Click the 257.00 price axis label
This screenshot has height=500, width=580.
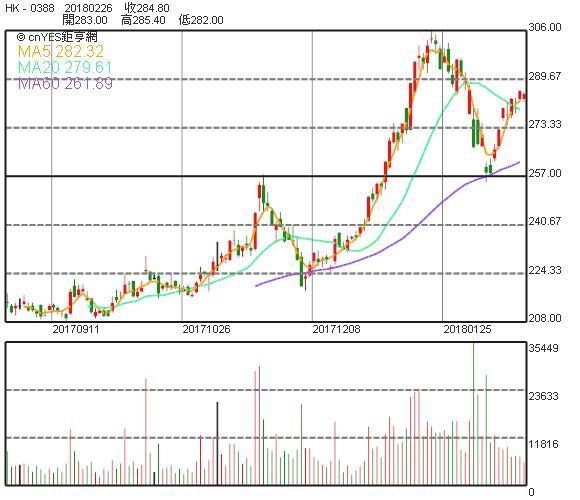point(545,173)
